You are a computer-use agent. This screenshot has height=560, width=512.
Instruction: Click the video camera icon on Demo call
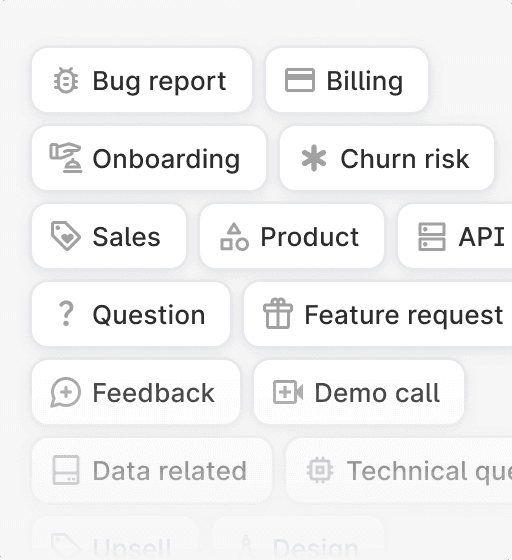tap(288, 392)
